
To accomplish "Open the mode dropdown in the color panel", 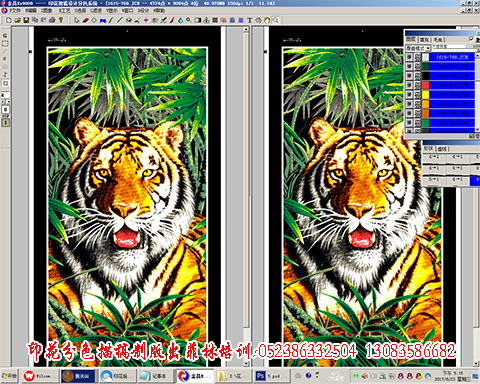I will [x=418, y=48].
